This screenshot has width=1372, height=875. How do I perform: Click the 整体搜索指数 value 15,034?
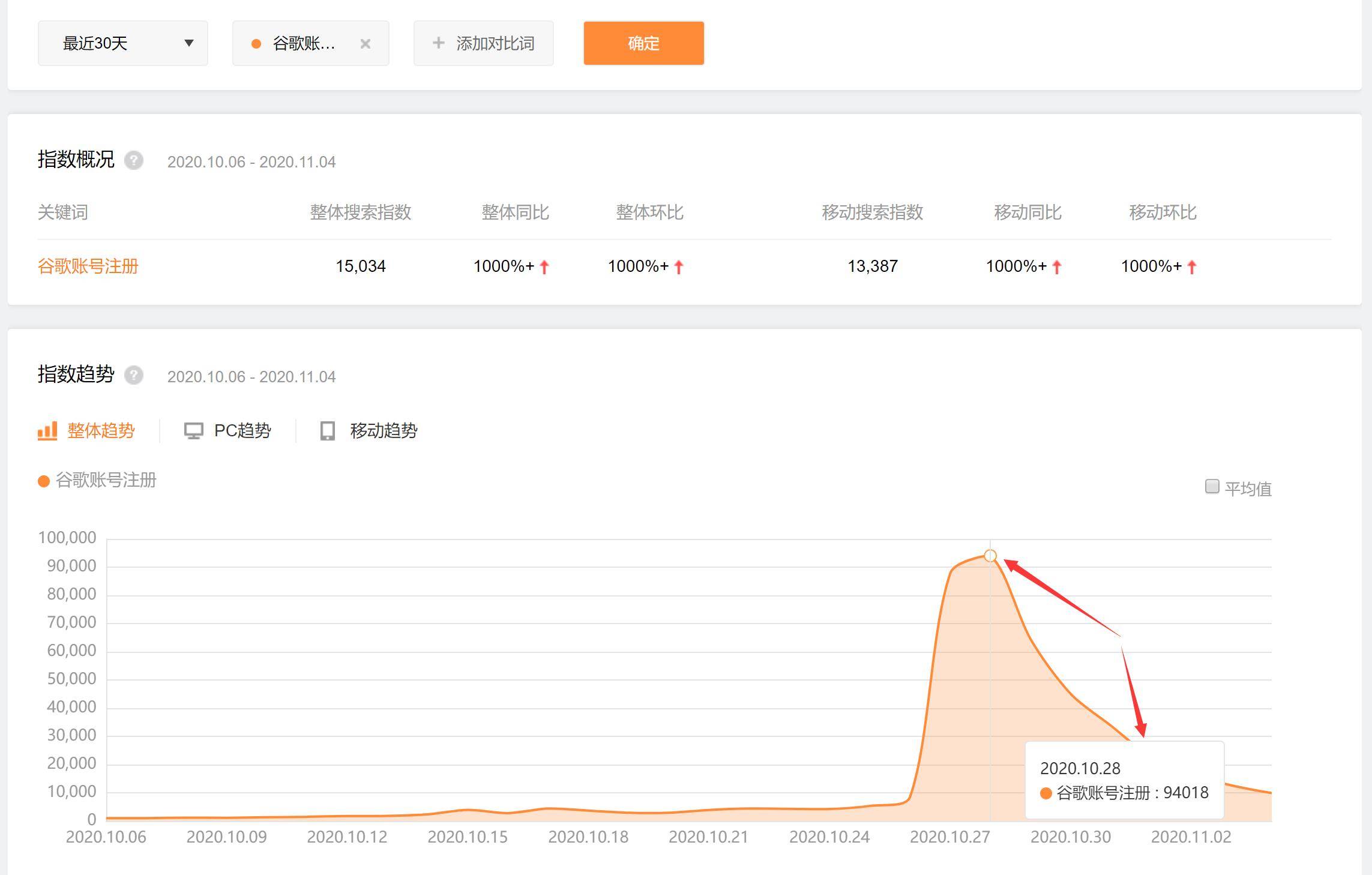(x=361, y=266)
